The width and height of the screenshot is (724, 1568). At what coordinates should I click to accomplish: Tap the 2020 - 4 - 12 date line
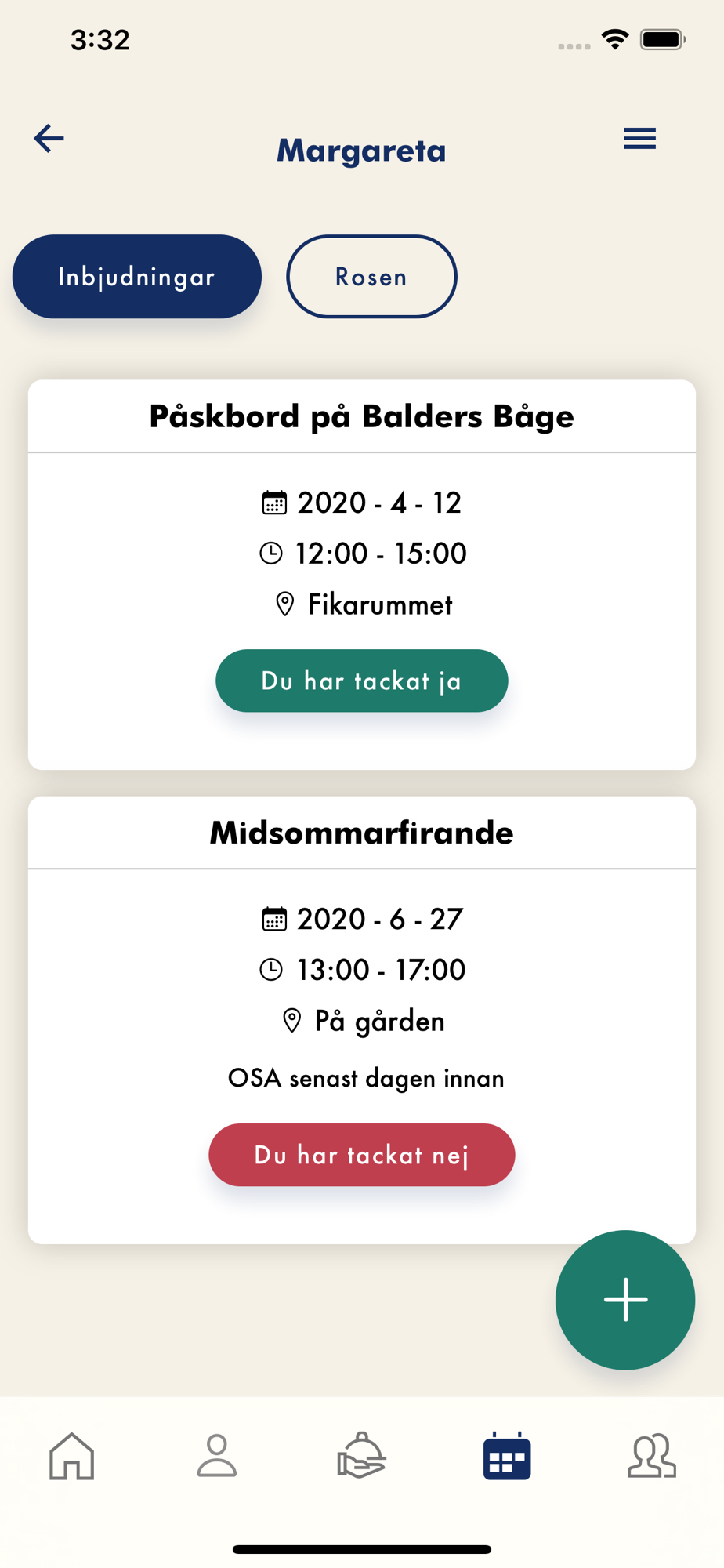tap(379, 503)
